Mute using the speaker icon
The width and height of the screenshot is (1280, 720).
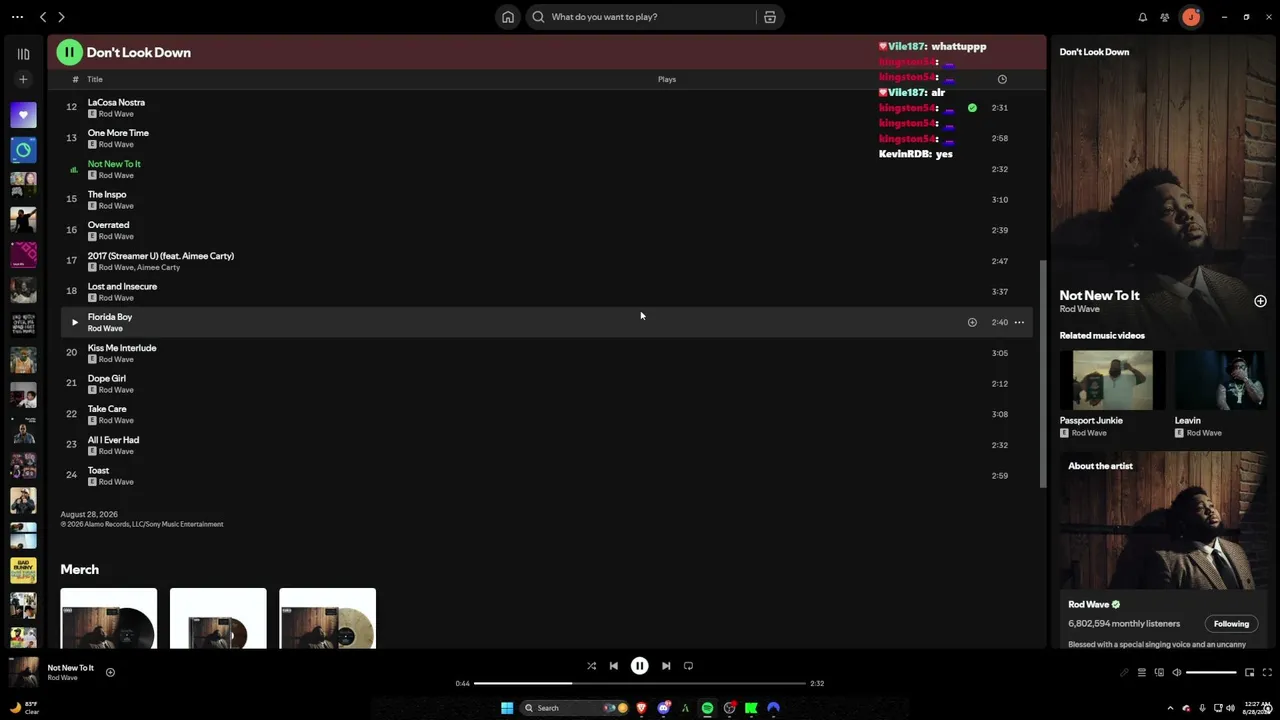coord(1176,673)
